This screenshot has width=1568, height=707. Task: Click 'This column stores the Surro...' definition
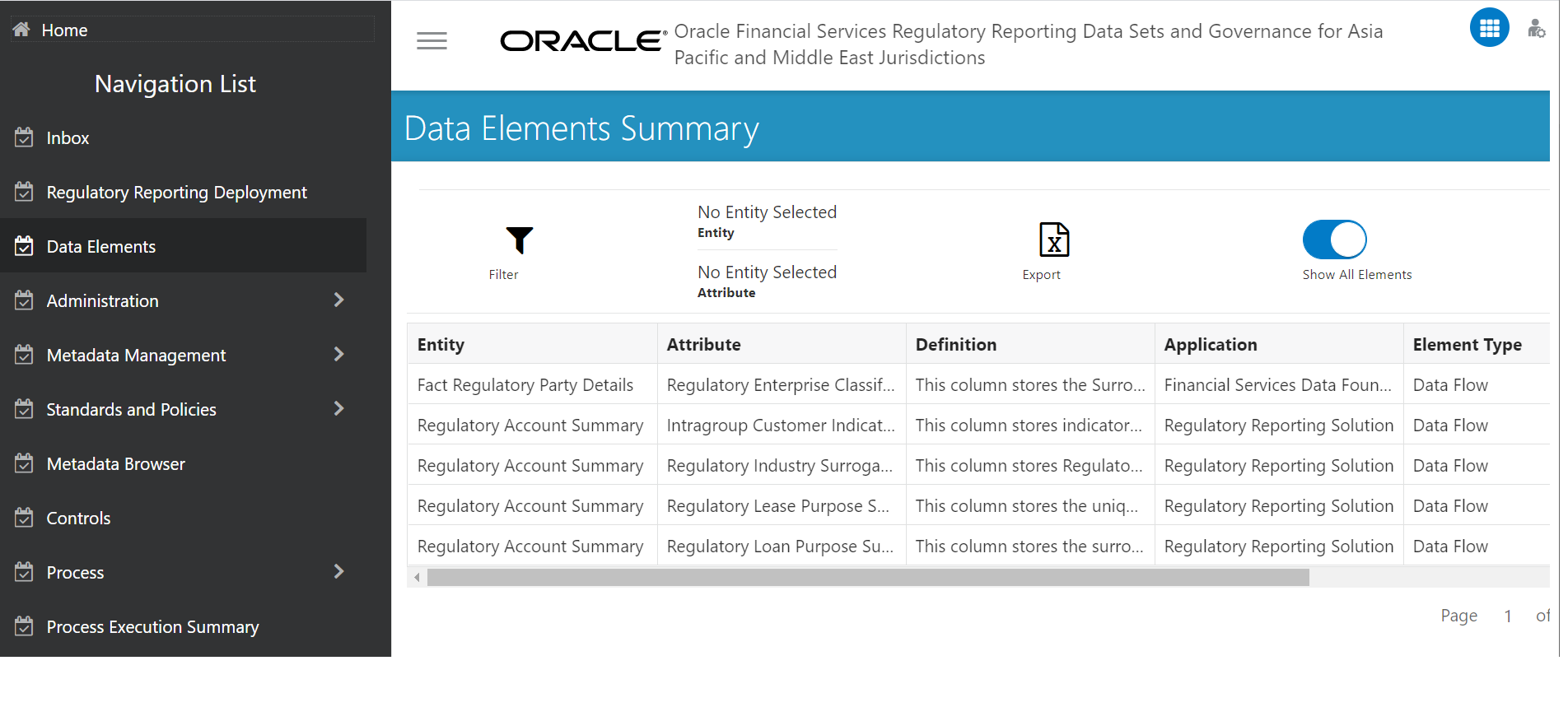pyautogui.click(x=1030, y=384)
